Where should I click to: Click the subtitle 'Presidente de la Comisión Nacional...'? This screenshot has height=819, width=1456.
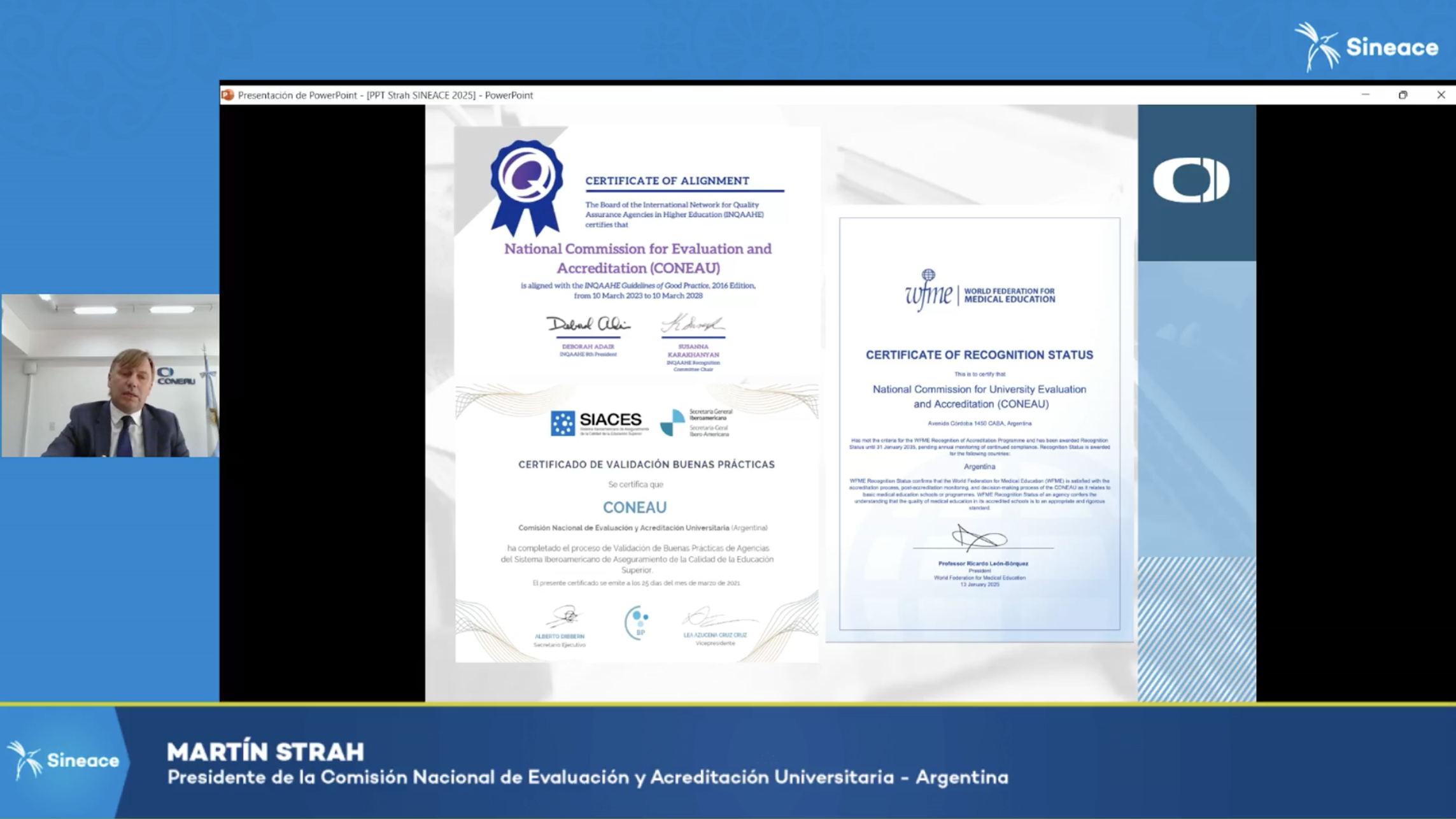click(x=588, y=778)
